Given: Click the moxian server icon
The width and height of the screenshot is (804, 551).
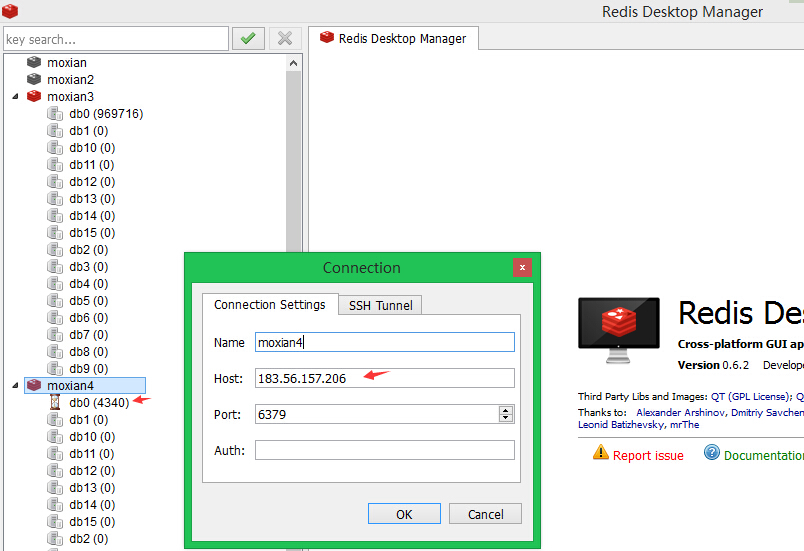Looking at the screenshot, I should tap(34, 63).
